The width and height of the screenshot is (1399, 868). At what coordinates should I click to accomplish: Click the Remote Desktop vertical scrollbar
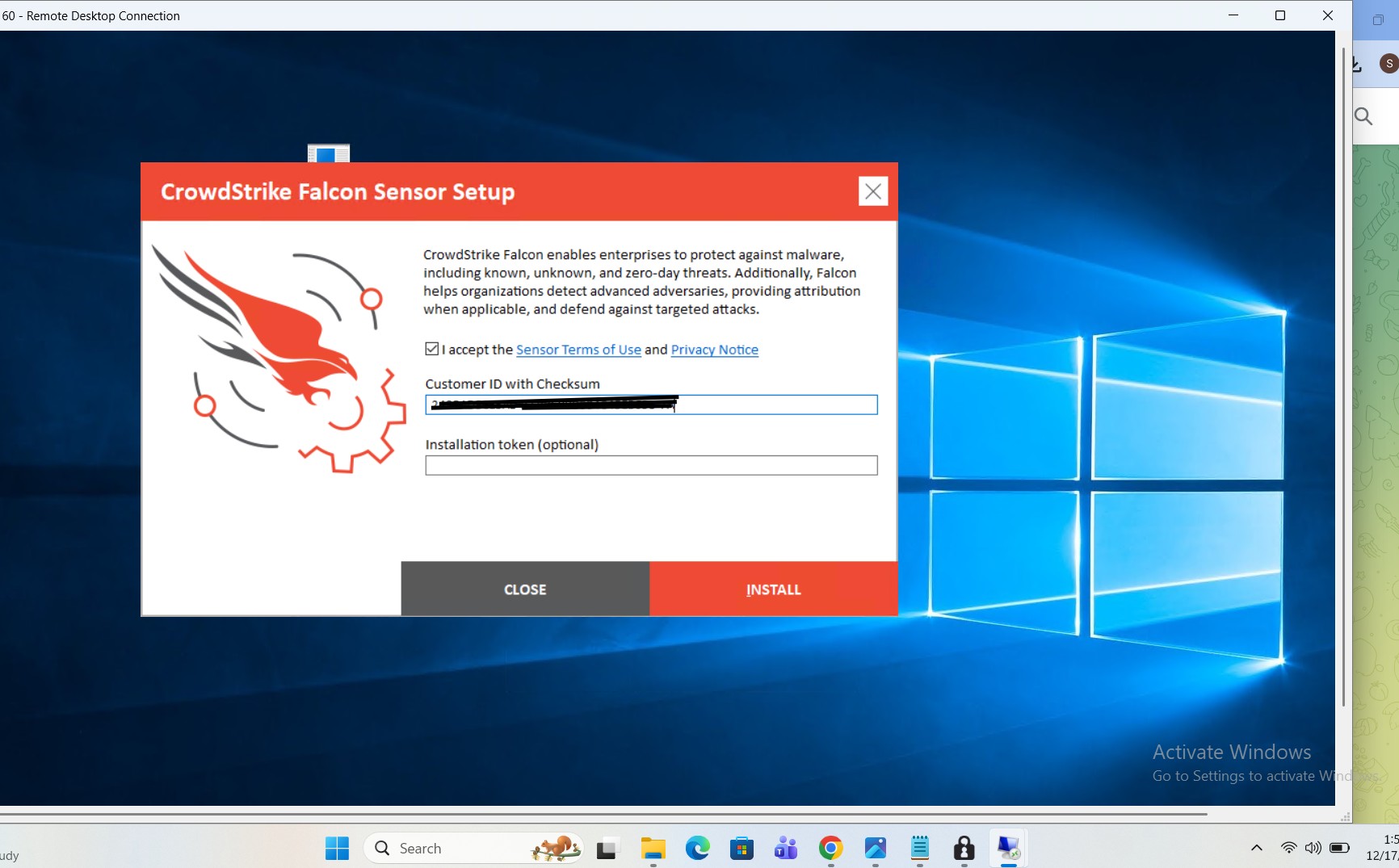coord(1344,376)
